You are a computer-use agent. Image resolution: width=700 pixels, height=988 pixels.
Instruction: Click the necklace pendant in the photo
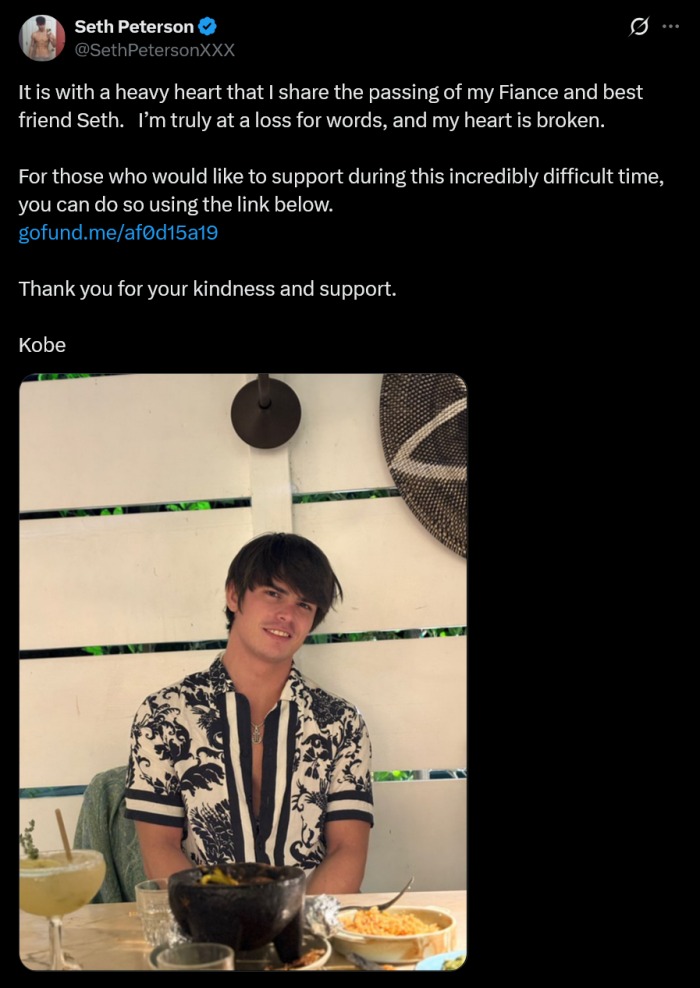pos(257,733)
